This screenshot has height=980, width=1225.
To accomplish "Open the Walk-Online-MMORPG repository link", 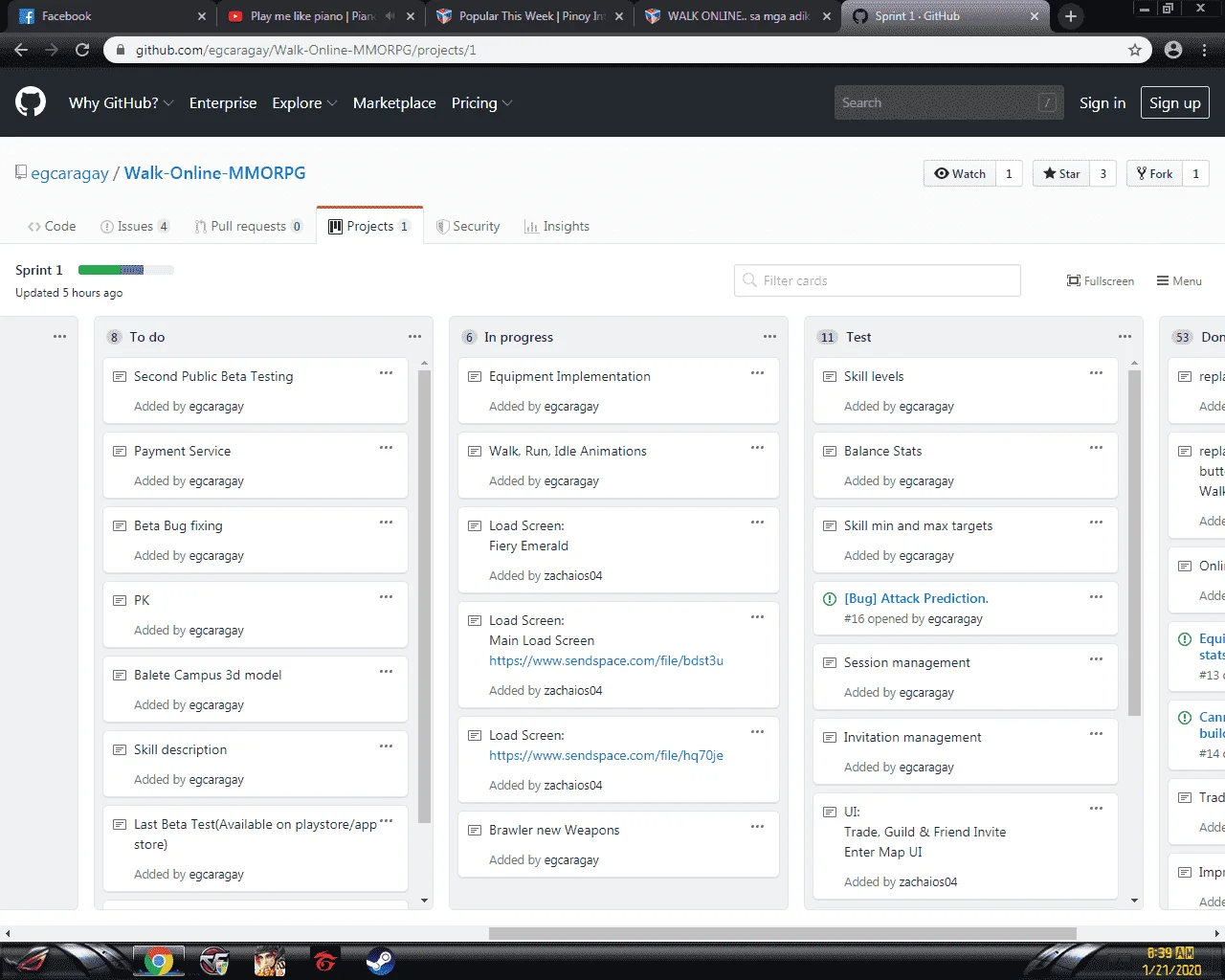I will (215, 173).
